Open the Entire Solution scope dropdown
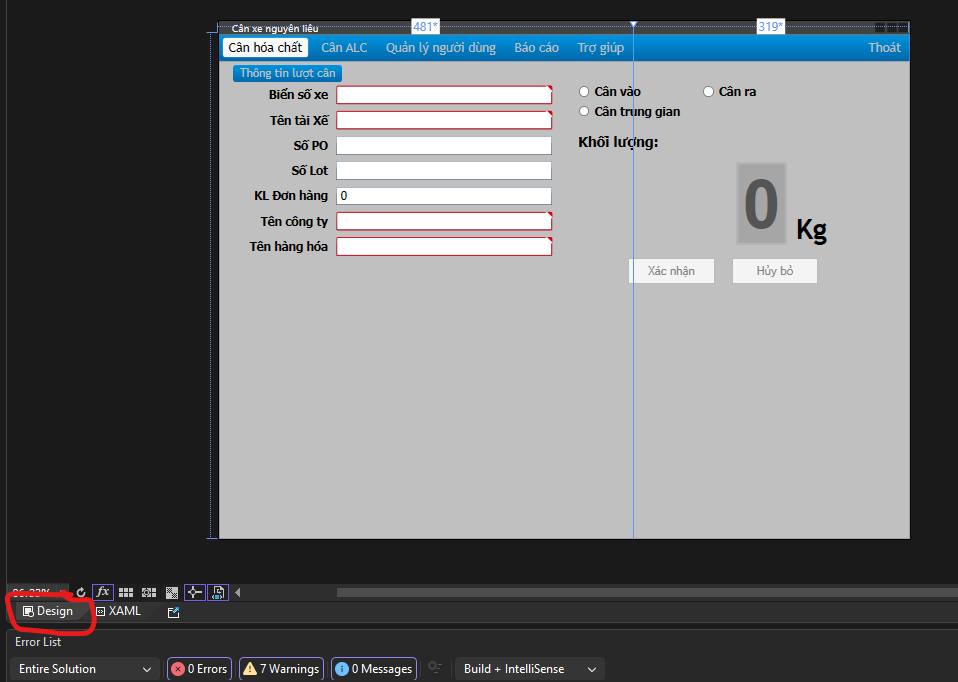The image size is (958, 682). pyautogui.click(x=85, y=669)
